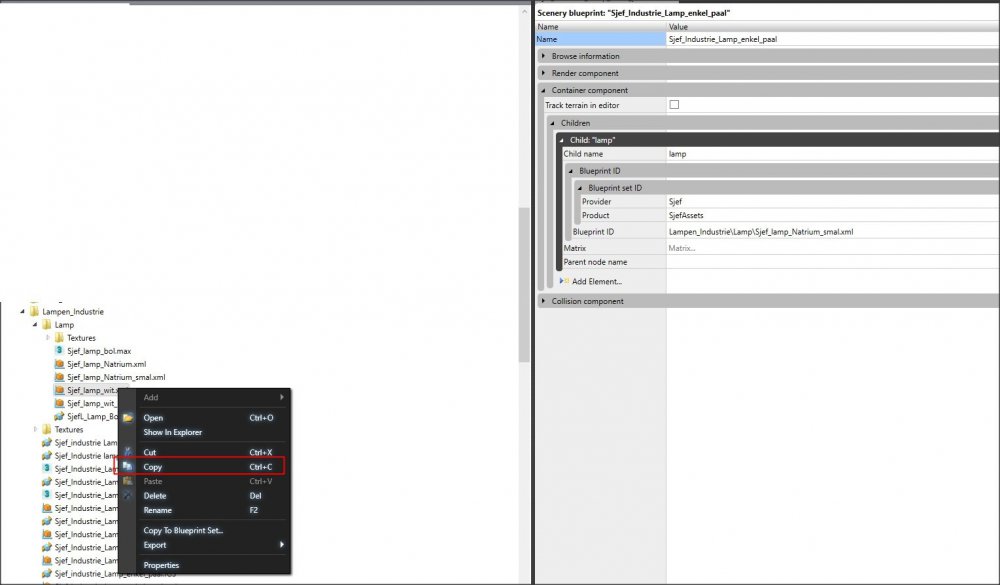Viewport: 1000px width, 585px height.
Task: Select the Sjef_lamp_bol.max file icon
Action: (59, 351)
